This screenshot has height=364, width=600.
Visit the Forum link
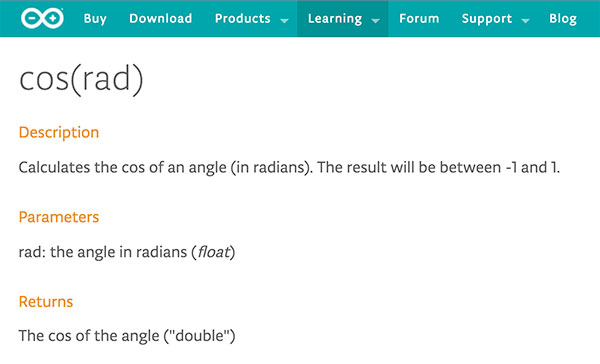[419, 18]
